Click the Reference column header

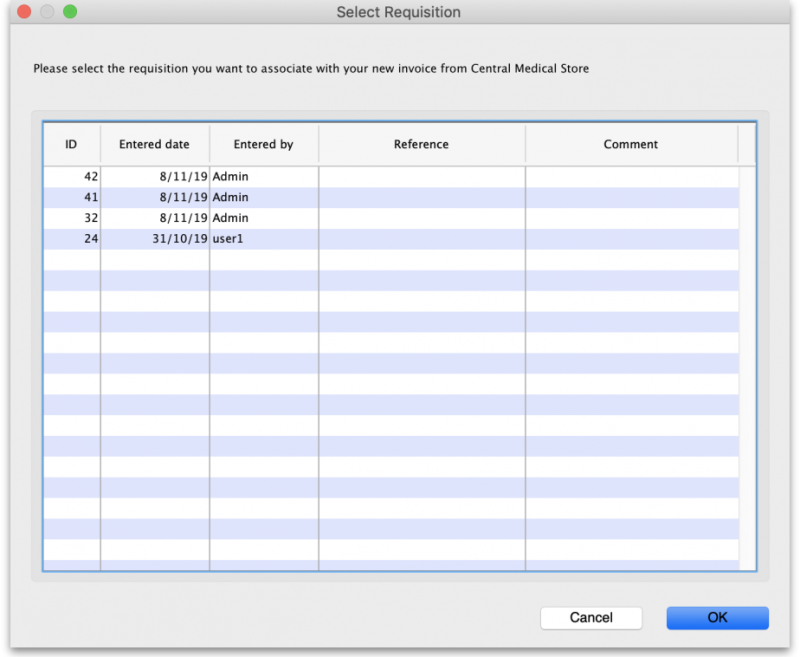click(x=421, y=144)
